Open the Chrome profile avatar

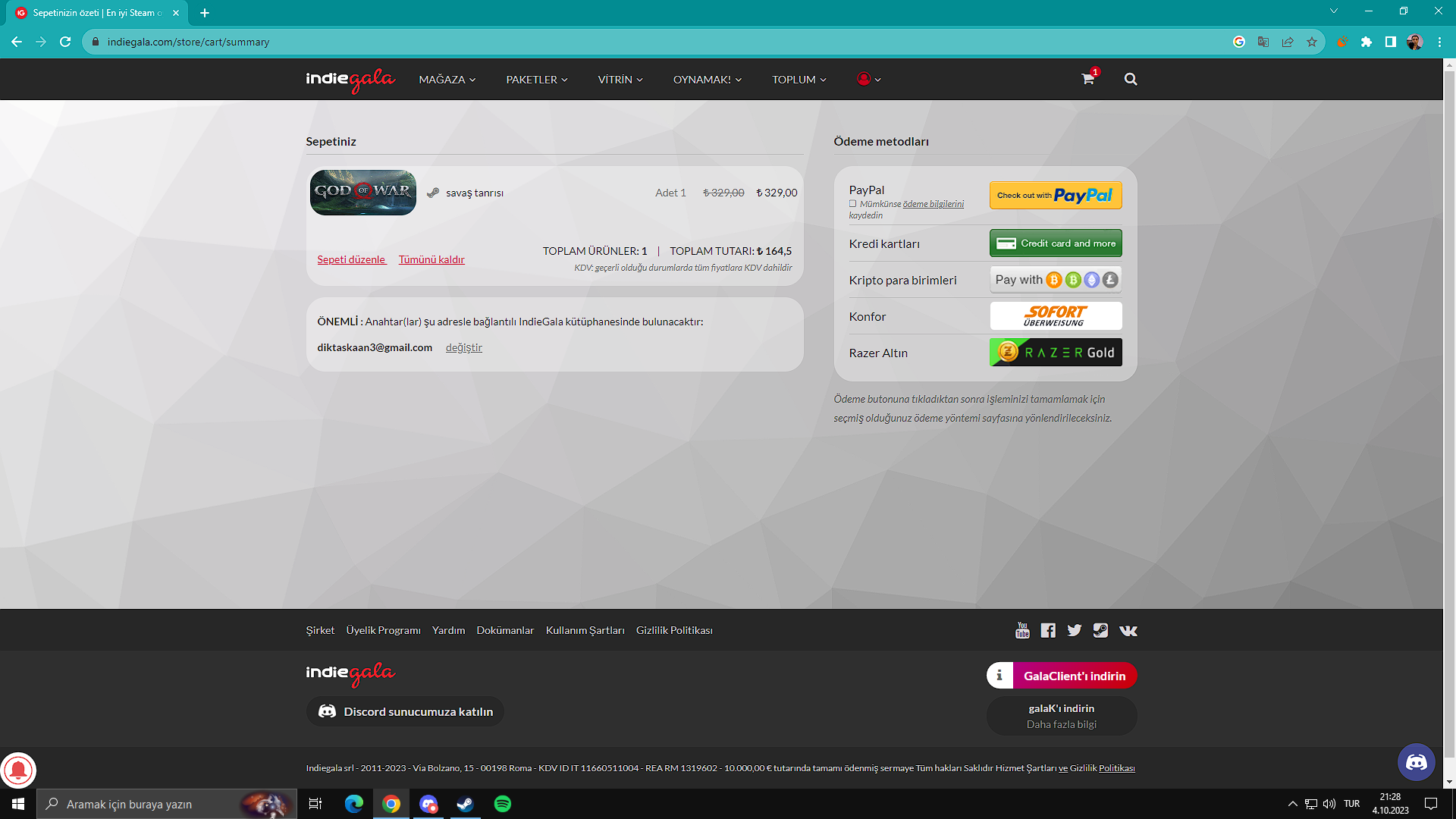[1414, 42]
